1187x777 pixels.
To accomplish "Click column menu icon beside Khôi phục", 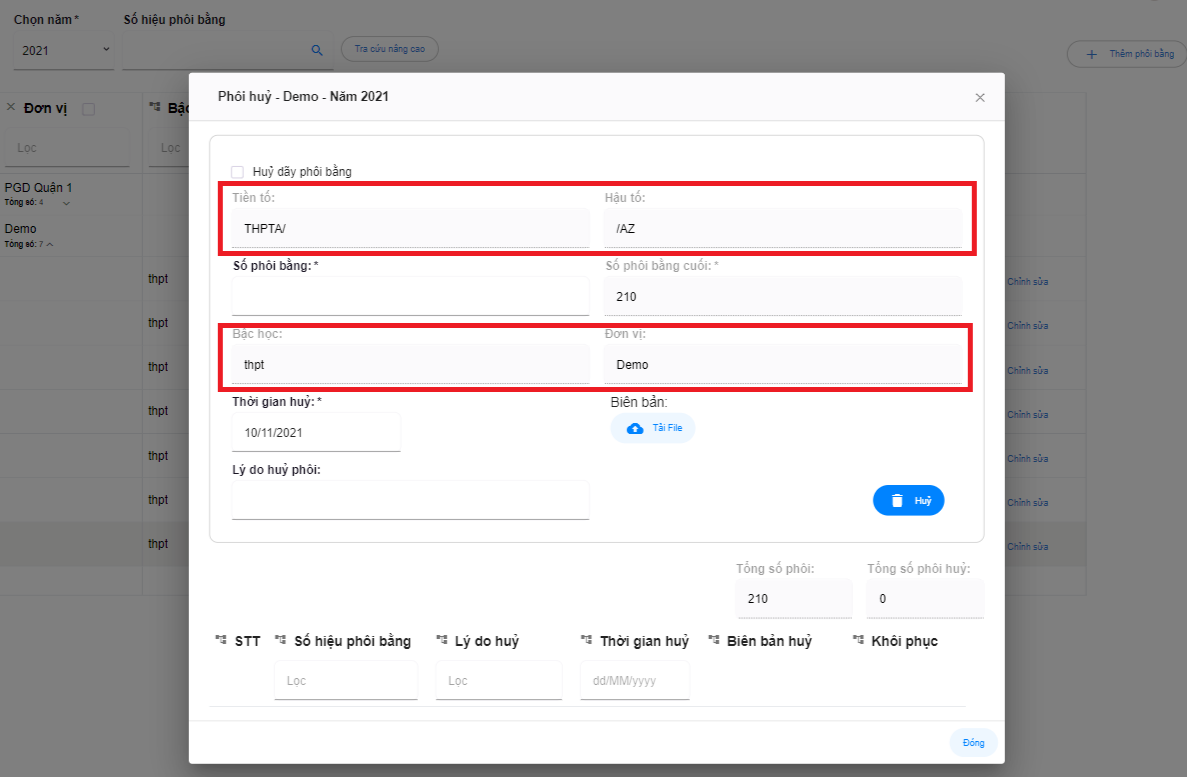I will point(857,641).
